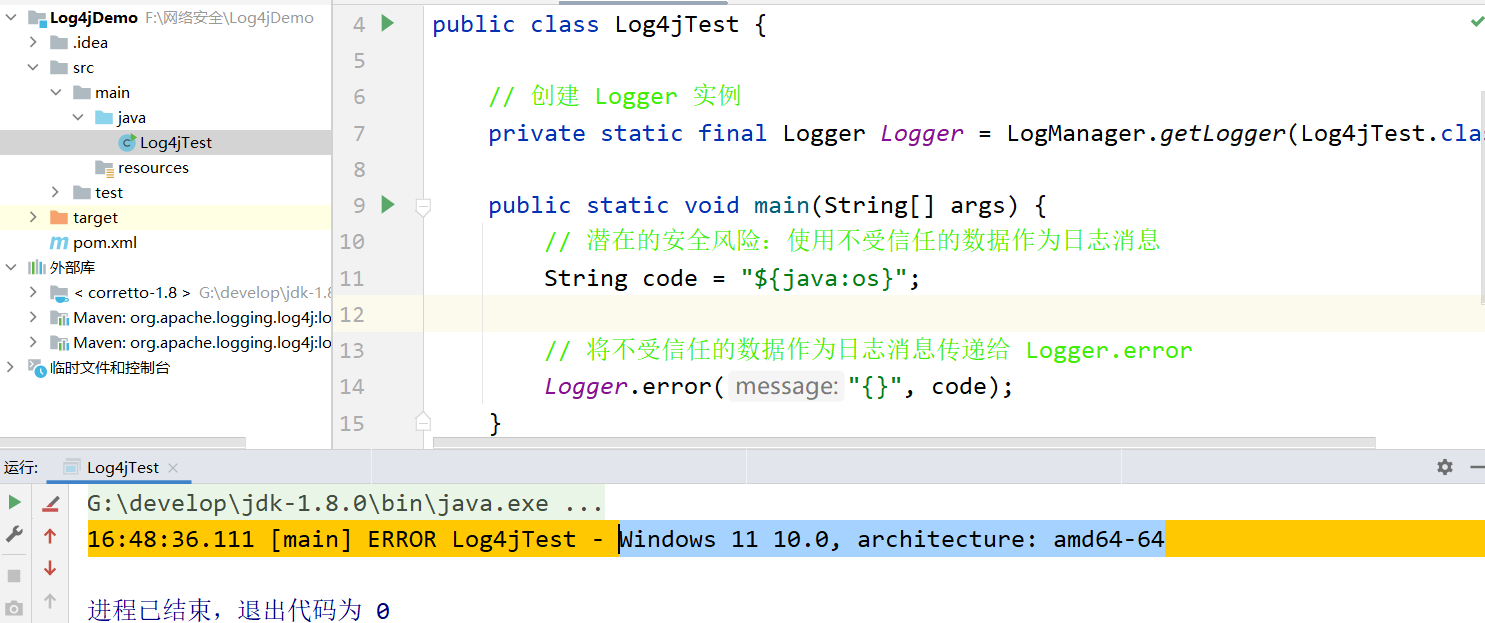1485x623 pixels.
Task: Click the camera dump threads icon
Action: pos(14,608)
